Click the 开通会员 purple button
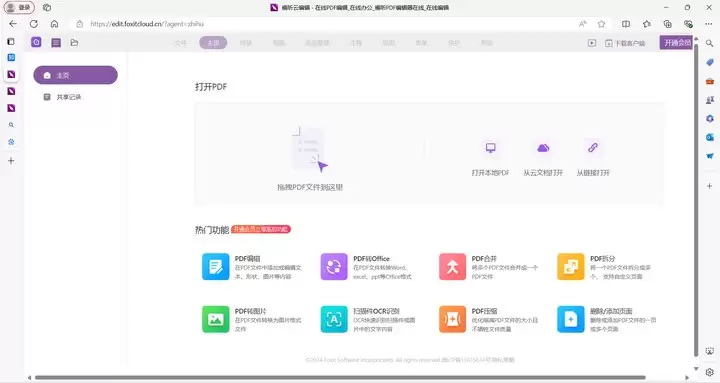Viewport: 720px width, 383px height. click(676, 43)
